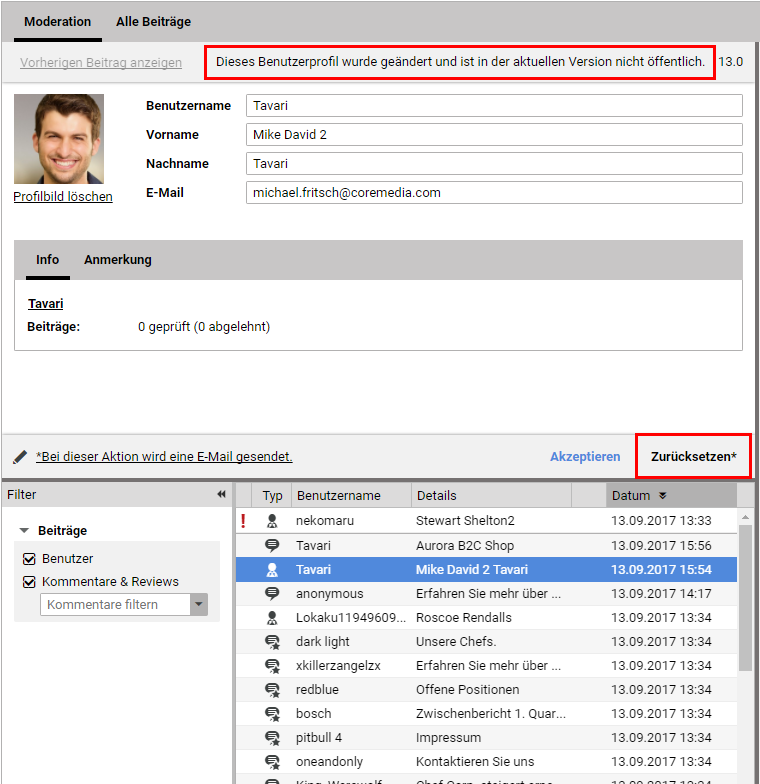Image resolution: width=760 pixels, height=784 pixels.
Task: Toggle the Kommentare & Reviews checkbox
Action: (x=29, y=582)
